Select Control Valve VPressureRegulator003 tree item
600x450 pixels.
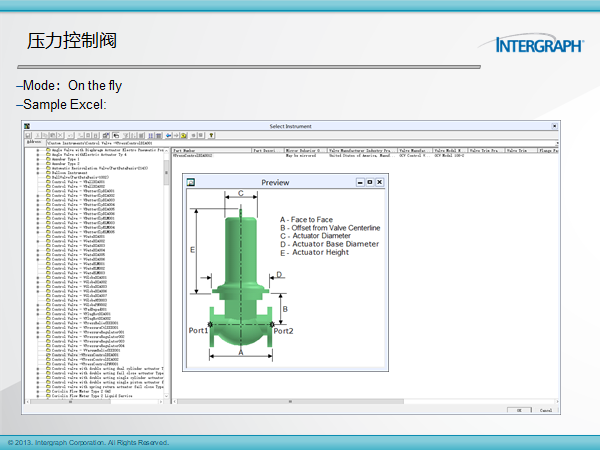[x=88, y=341]
